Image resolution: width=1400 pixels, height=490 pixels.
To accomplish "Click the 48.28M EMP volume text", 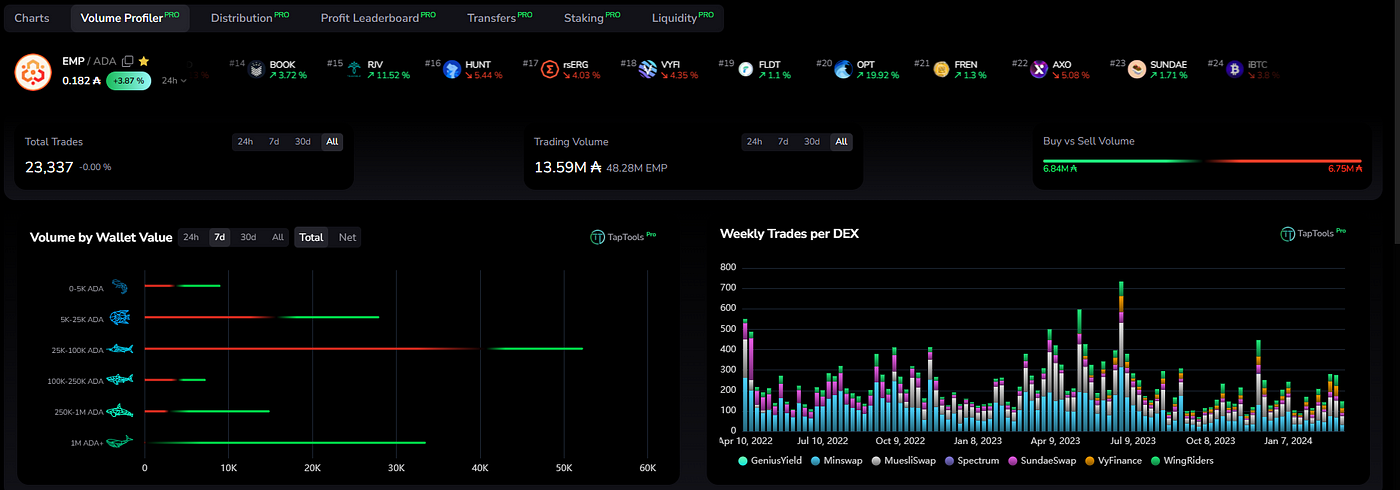I will pos(637,168).
